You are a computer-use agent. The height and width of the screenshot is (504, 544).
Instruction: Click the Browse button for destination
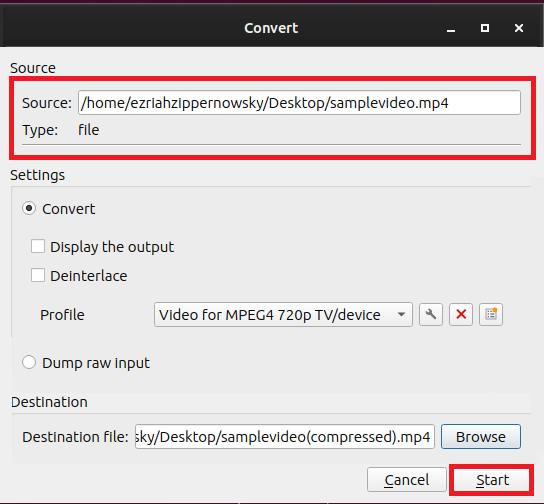[481, 437]
